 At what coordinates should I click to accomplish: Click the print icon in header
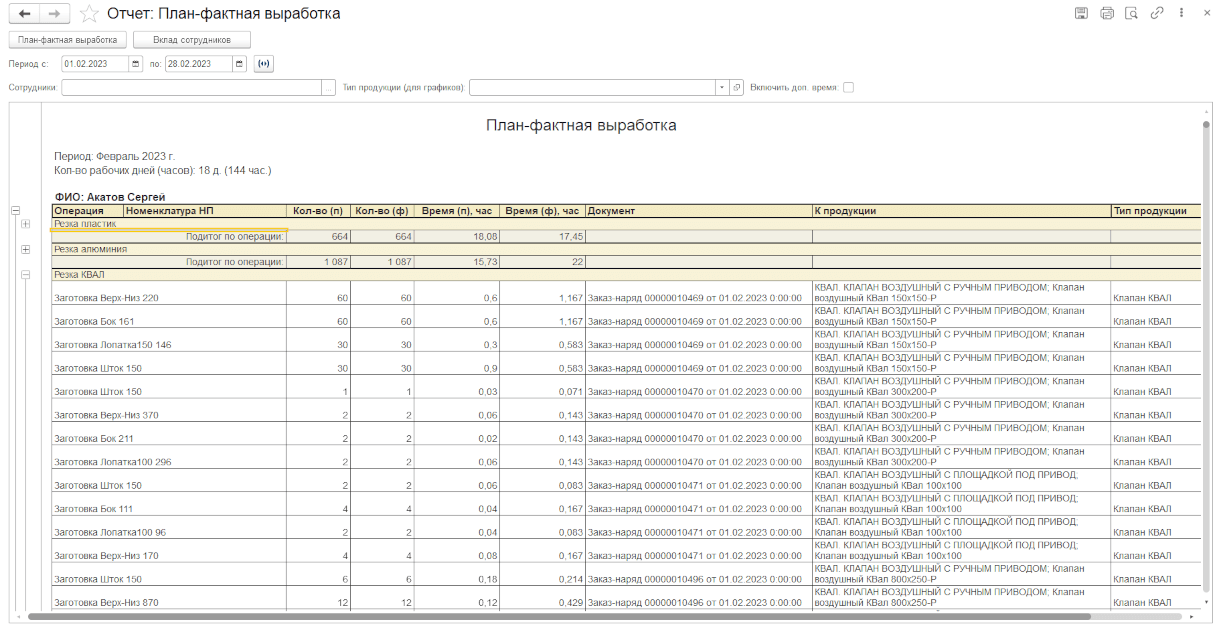pos(1106,14)
